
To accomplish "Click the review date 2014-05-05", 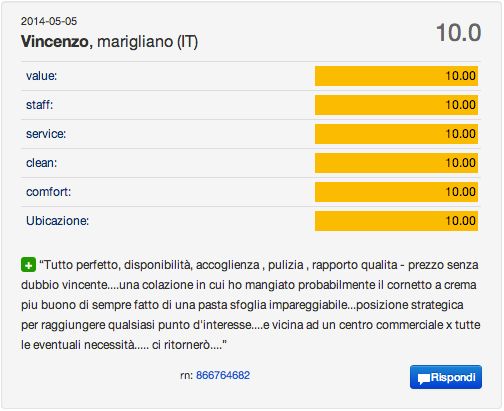I will coord(49,21).
